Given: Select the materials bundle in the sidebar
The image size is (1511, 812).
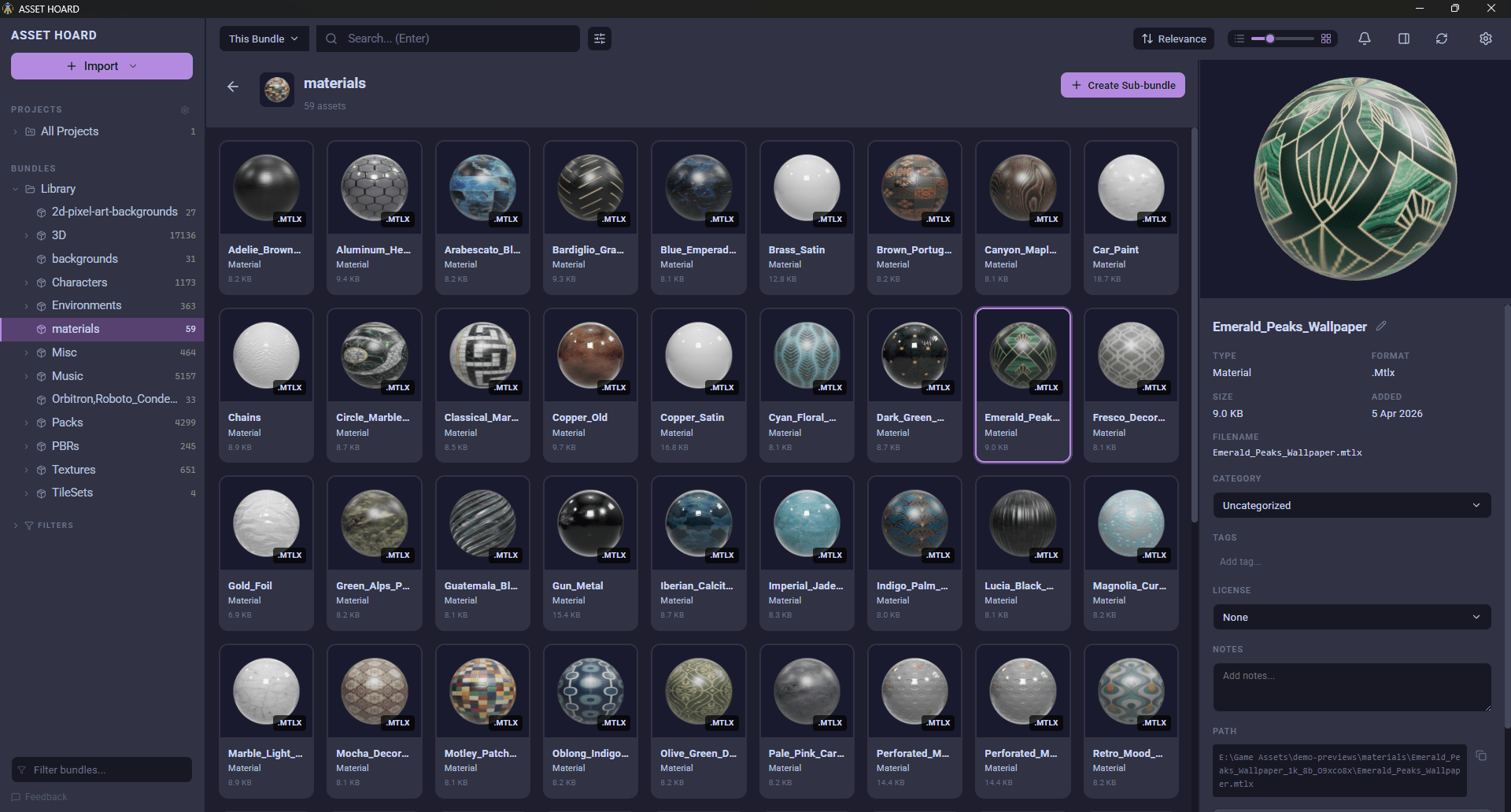Looking at the screenshot, I should pos(76,329).
